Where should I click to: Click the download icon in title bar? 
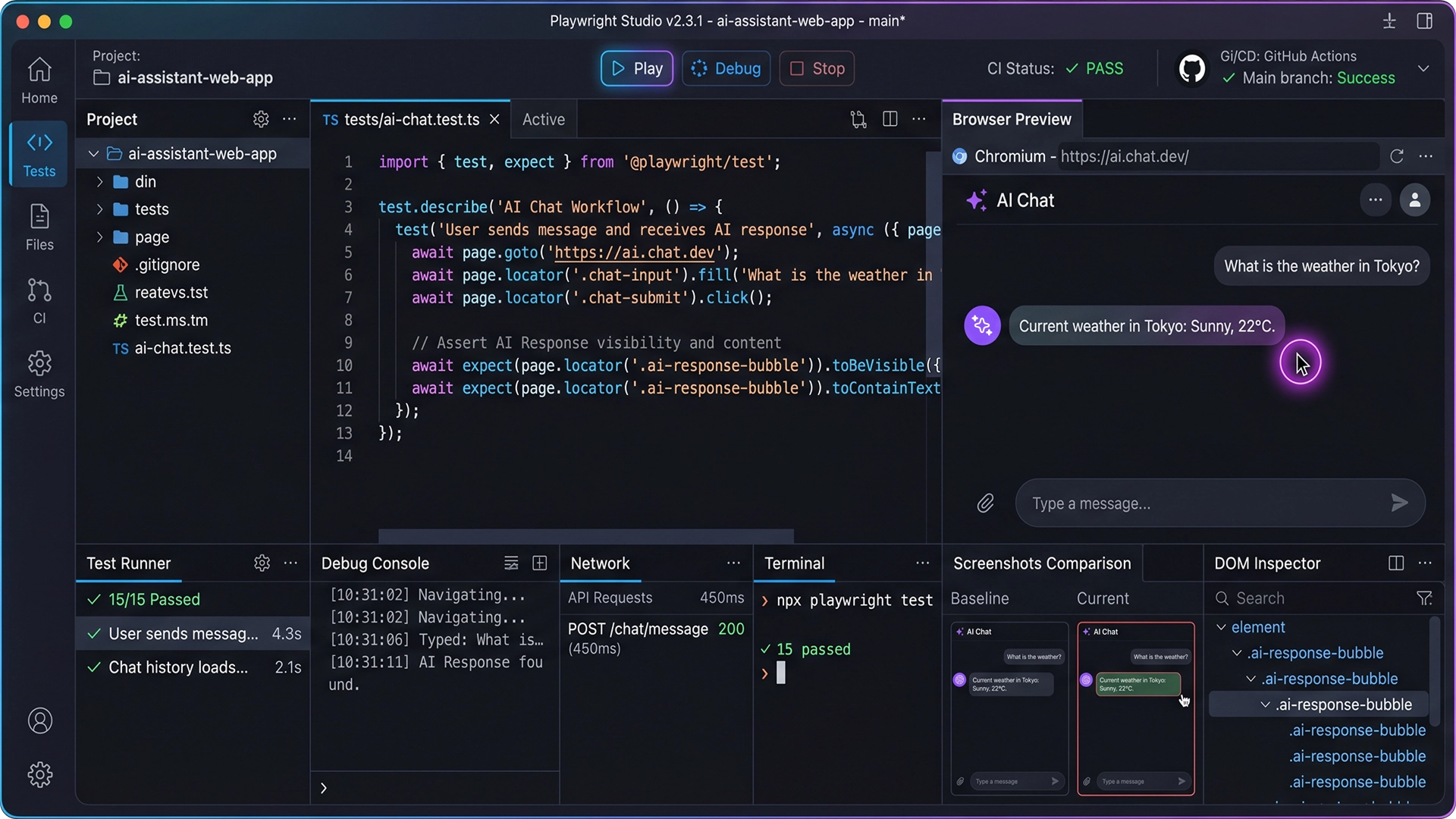[1389, 21]
